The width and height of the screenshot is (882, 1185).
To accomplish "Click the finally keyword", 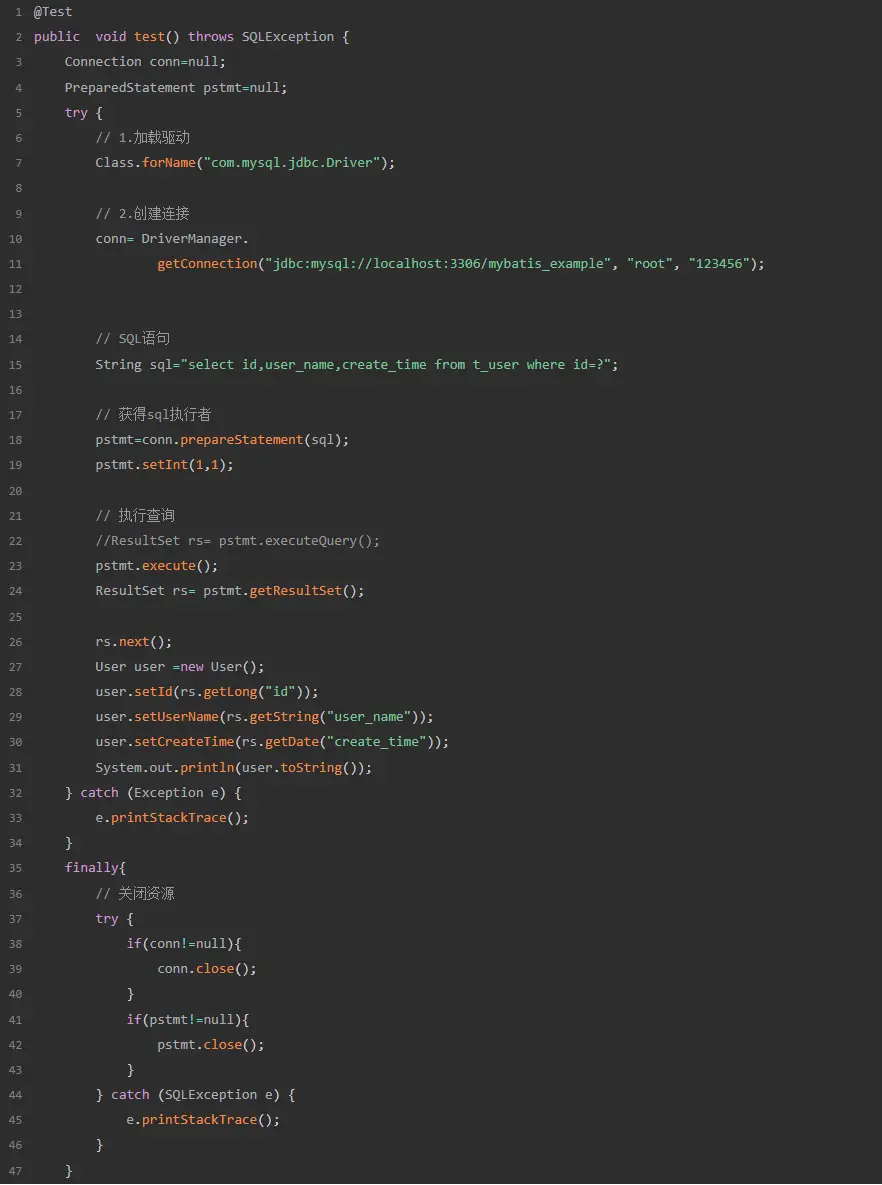I will (x=92, y=868).
